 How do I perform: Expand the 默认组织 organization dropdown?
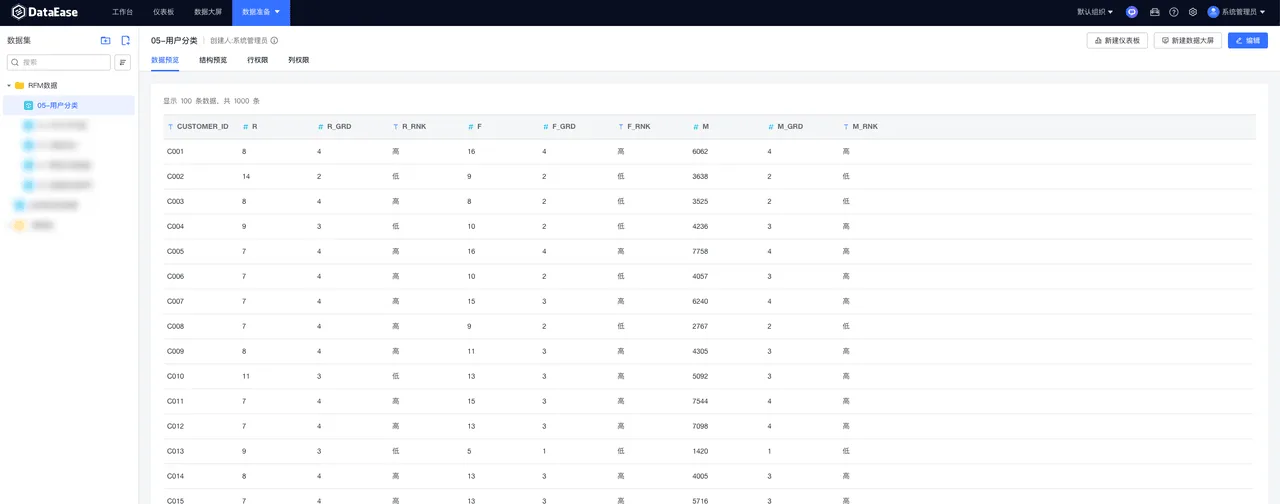(1095, 12)
